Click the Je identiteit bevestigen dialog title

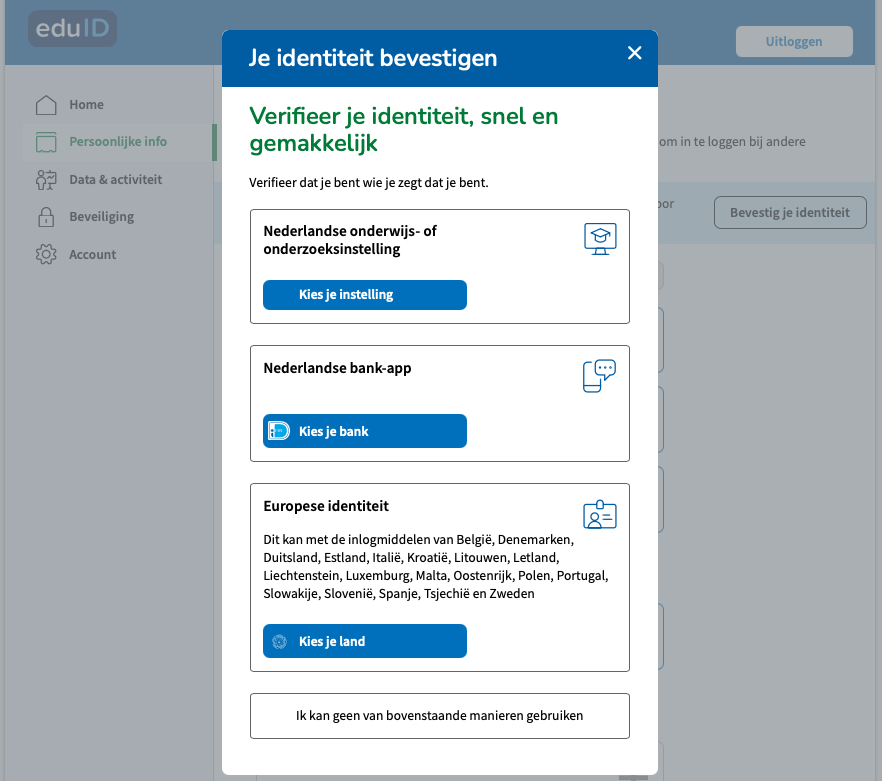click(x=373, y=58)
